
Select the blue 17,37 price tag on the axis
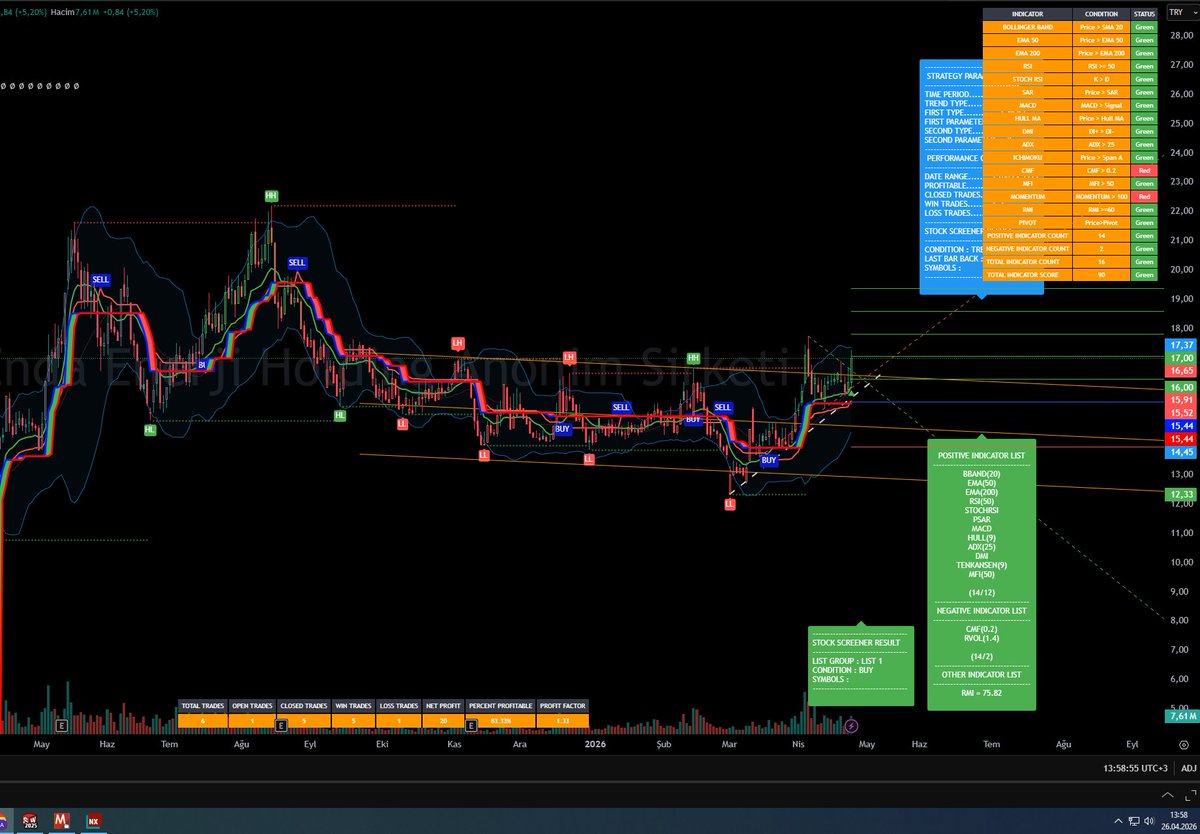tap(1182, 344)
